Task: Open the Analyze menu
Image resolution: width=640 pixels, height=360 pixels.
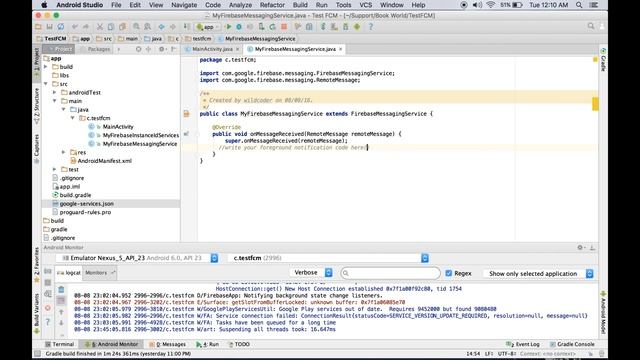Action: tap(240, 5)
